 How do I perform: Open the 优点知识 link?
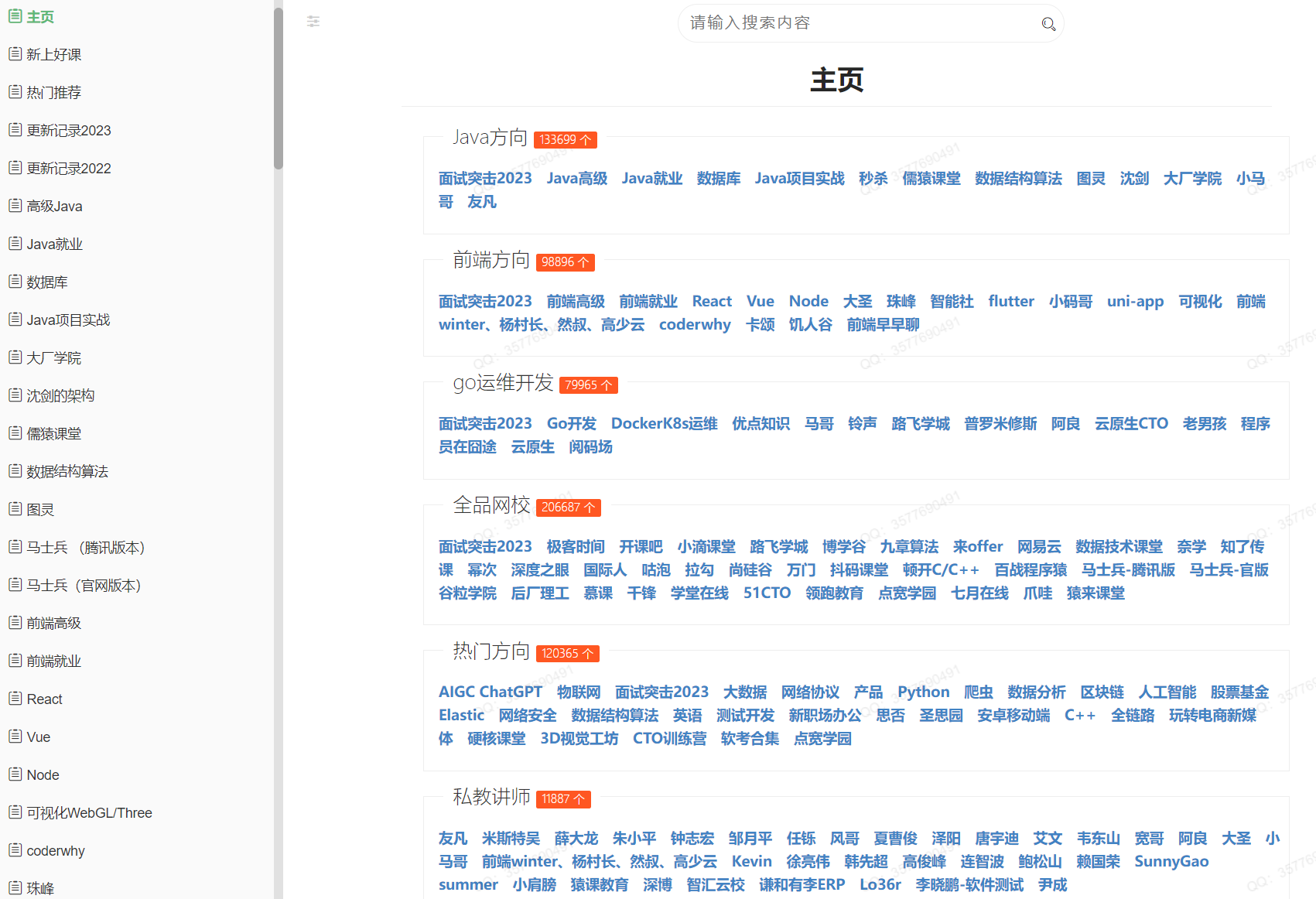(761, 424)
